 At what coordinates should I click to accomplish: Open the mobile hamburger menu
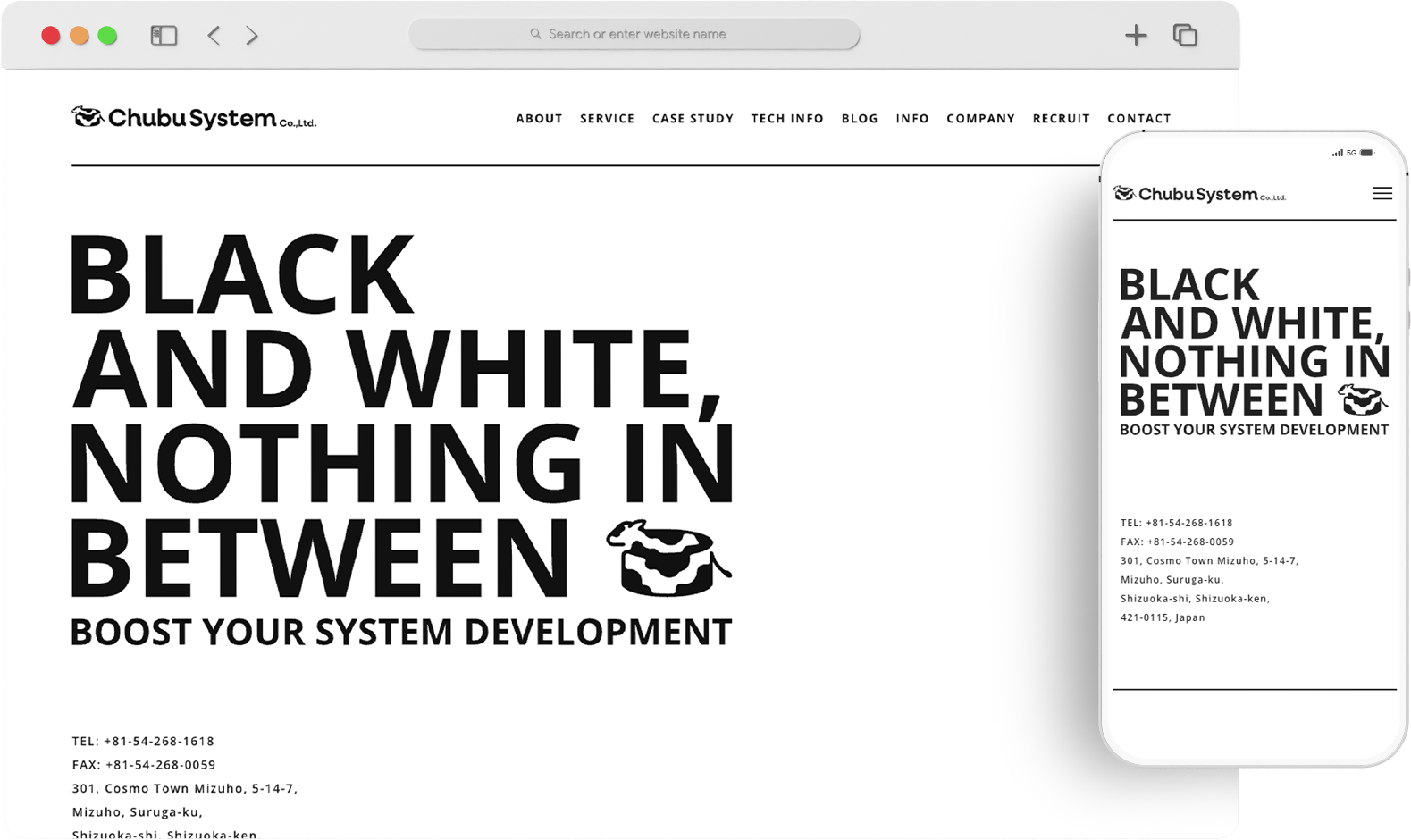[x=1382, y=194]
